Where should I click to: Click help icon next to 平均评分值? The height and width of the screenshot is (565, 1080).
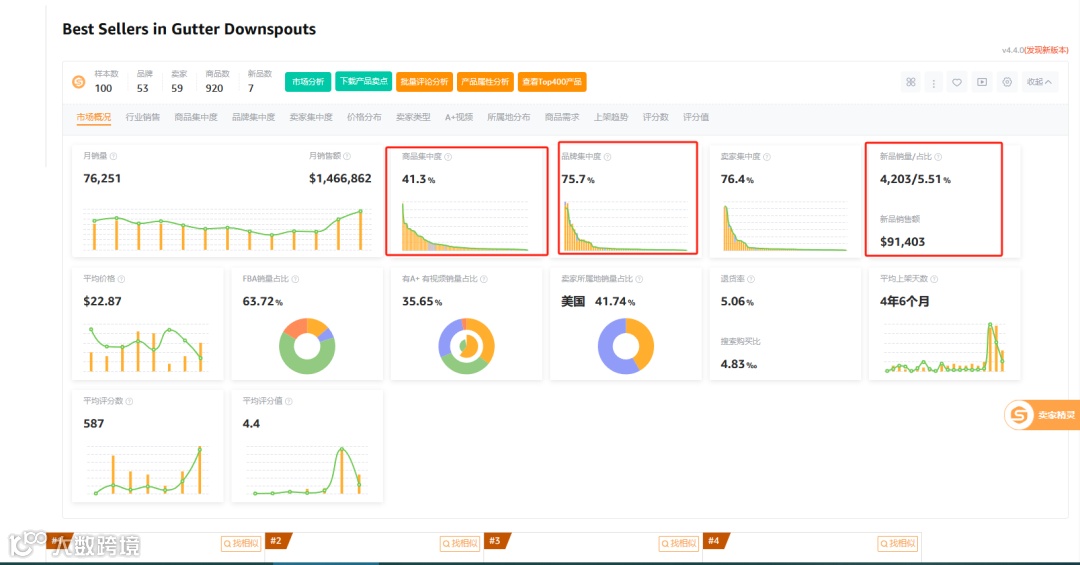click(289, 401)
